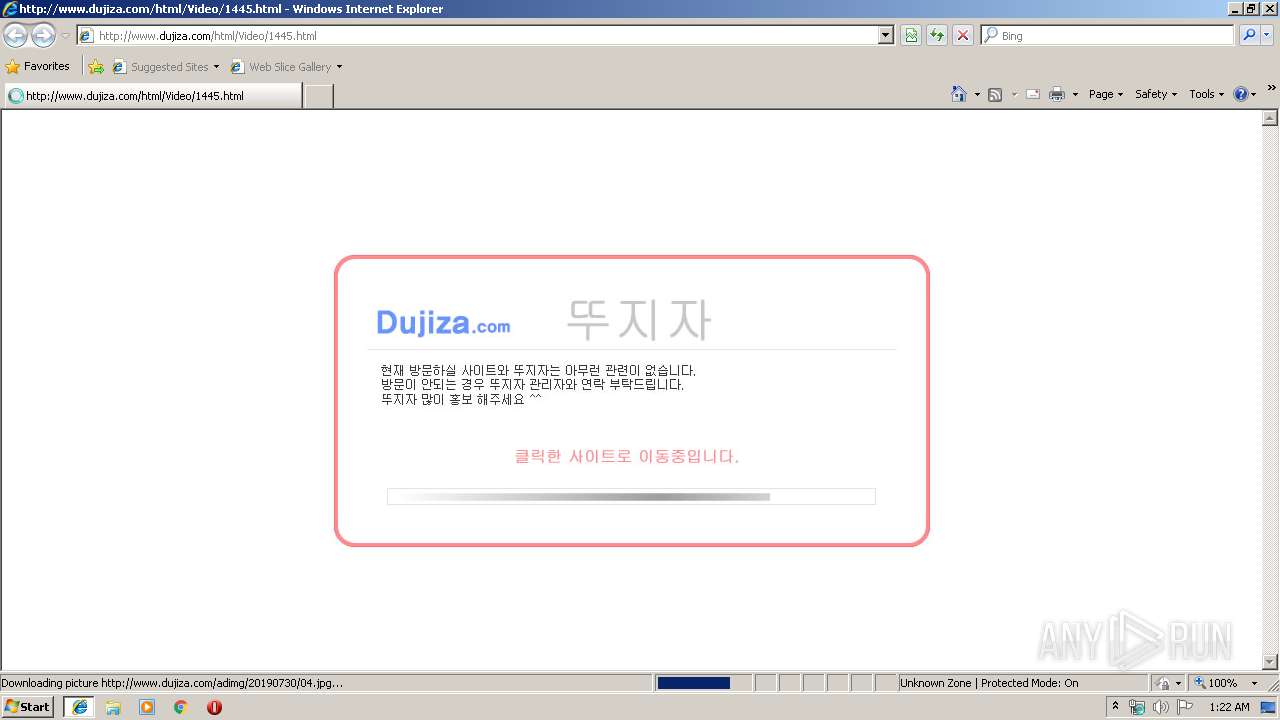The width and height of the screenshot is (1280, 720).
Task: Click Add to Favorites Bar icon
Action: (x=96, y=67)
